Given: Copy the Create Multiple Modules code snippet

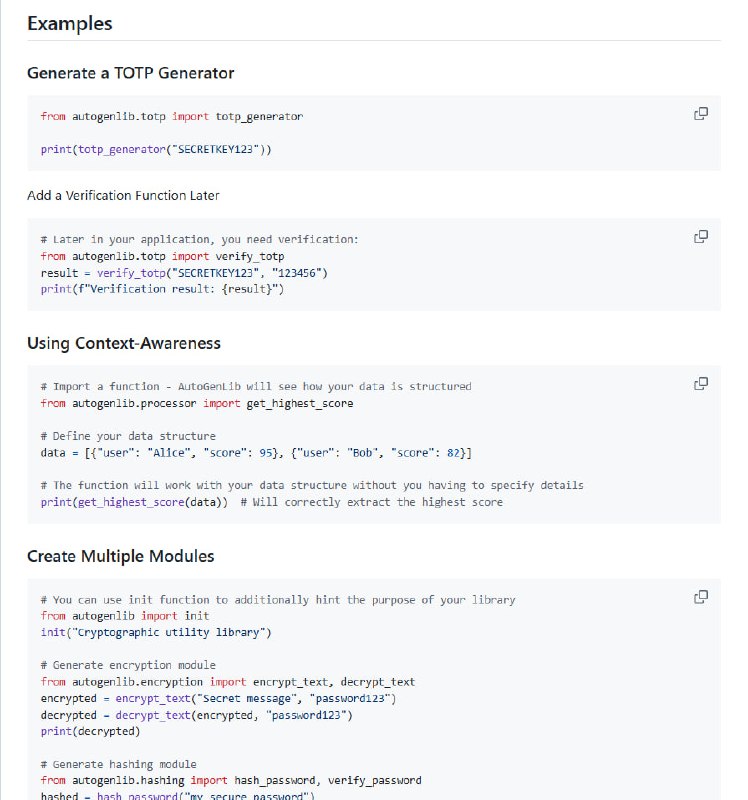Looking at the screenshot, I should pos(701,597).
